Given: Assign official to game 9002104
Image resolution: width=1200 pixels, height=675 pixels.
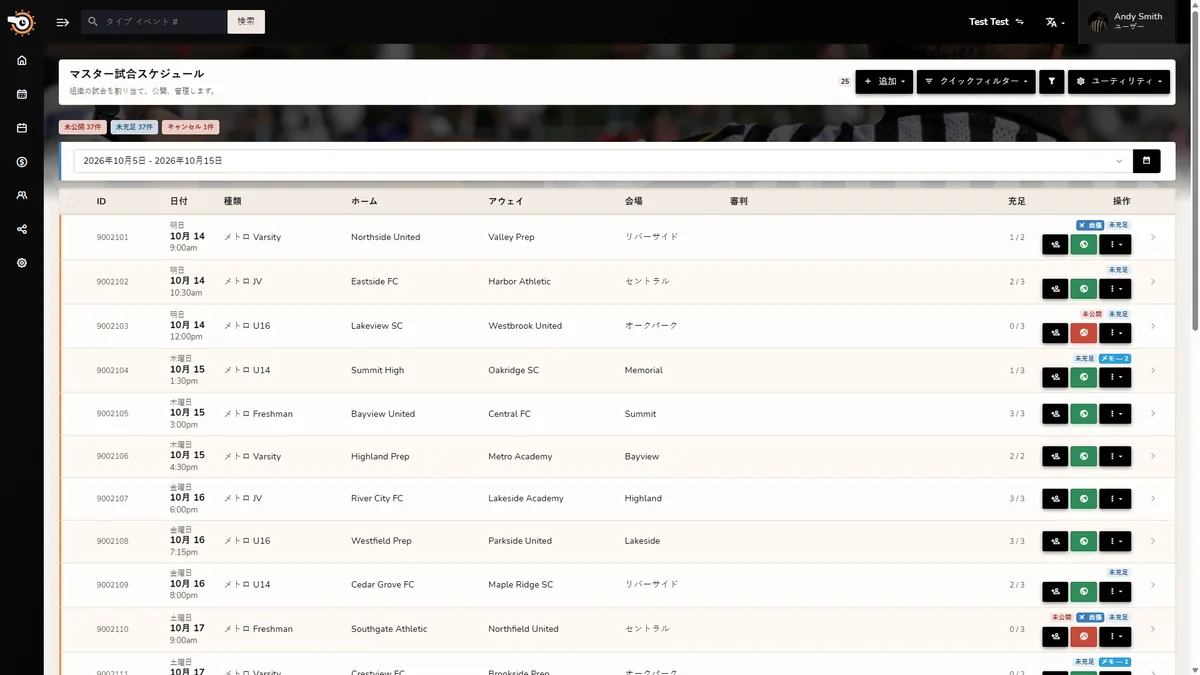Looking at the screenshot, I should click(x=1055, y=377).
